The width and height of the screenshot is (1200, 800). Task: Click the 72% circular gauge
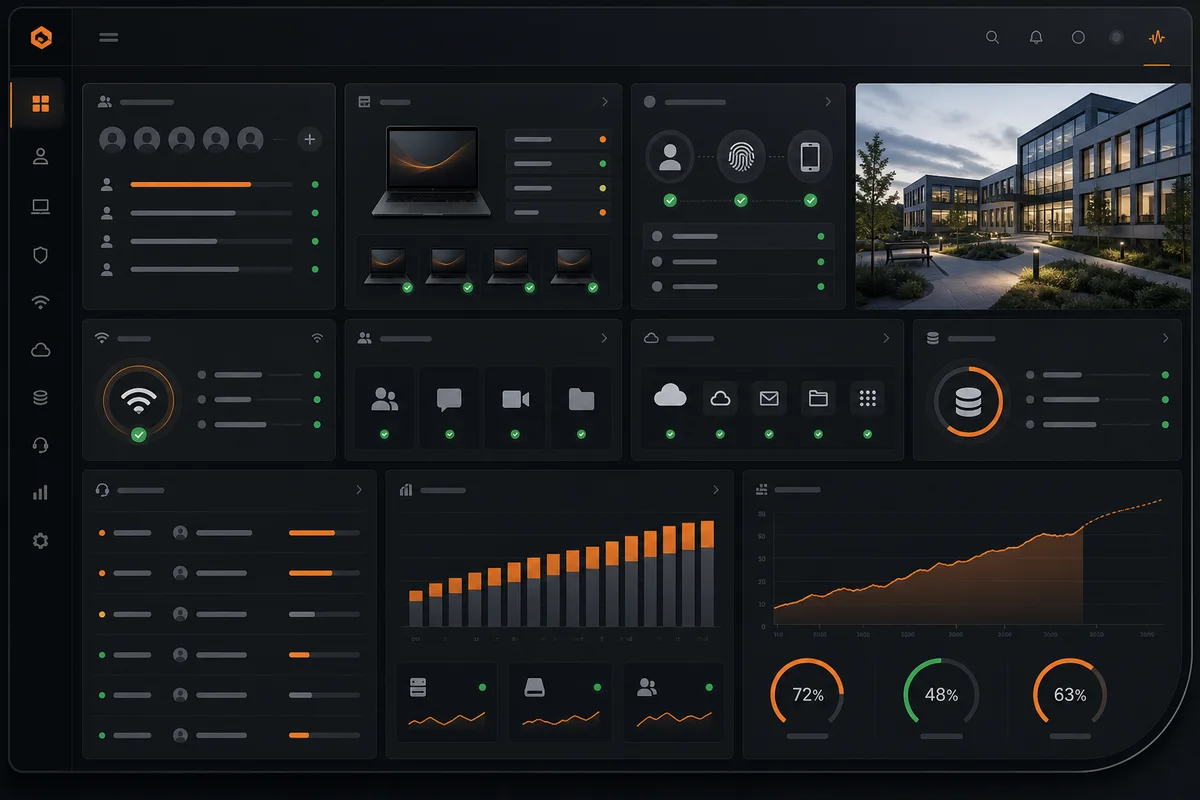click(x=807, y=694)
